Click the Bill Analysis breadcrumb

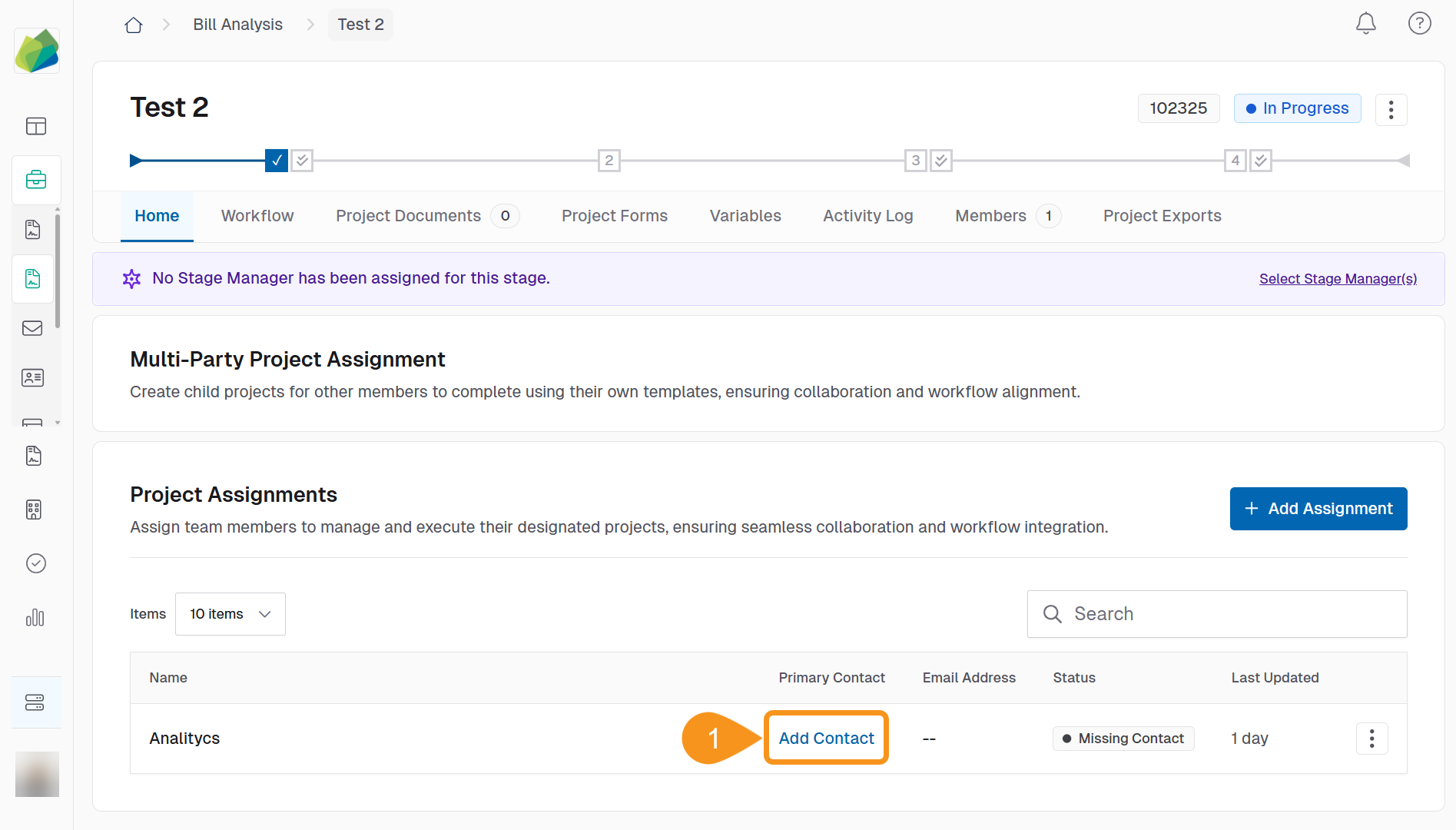[x=237, y=24]
